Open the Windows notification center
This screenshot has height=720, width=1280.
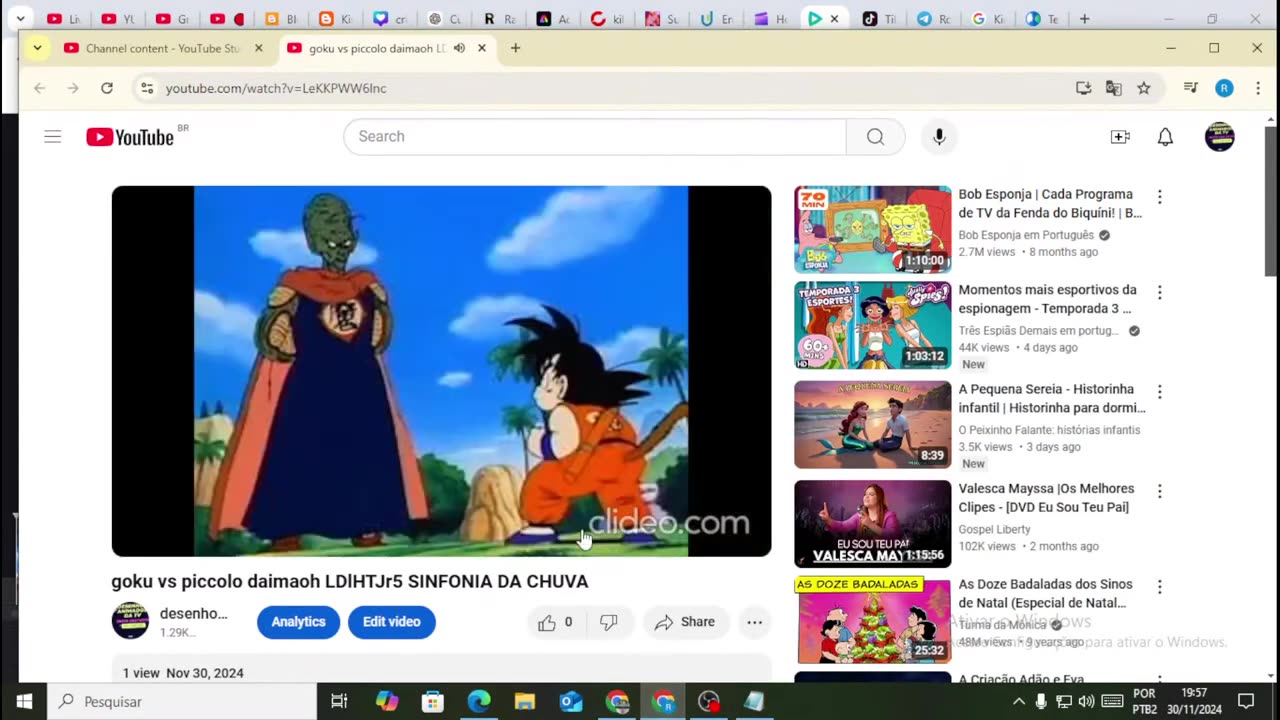point(1246,701)
